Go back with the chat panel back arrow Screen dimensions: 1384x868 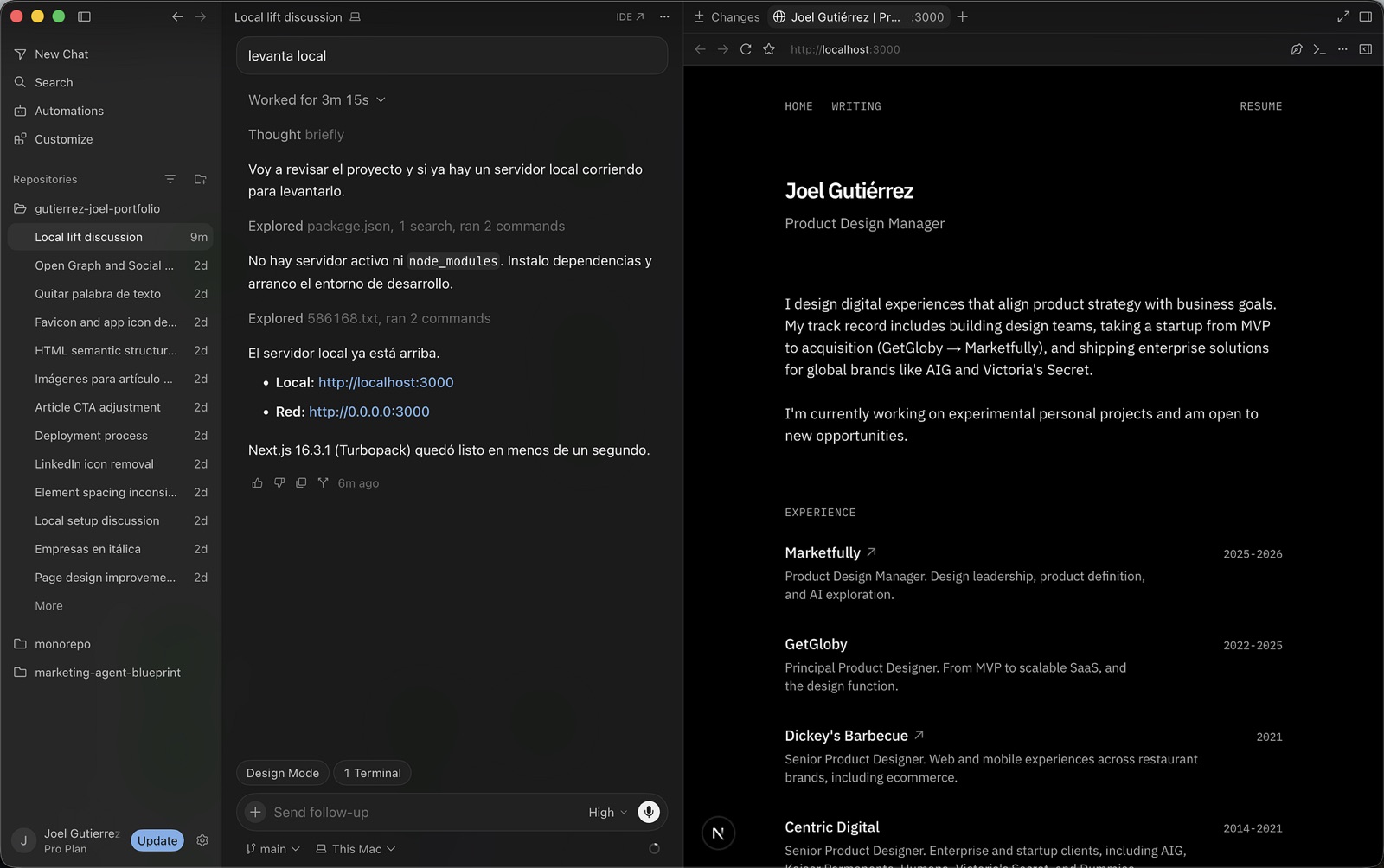(177, 16)
